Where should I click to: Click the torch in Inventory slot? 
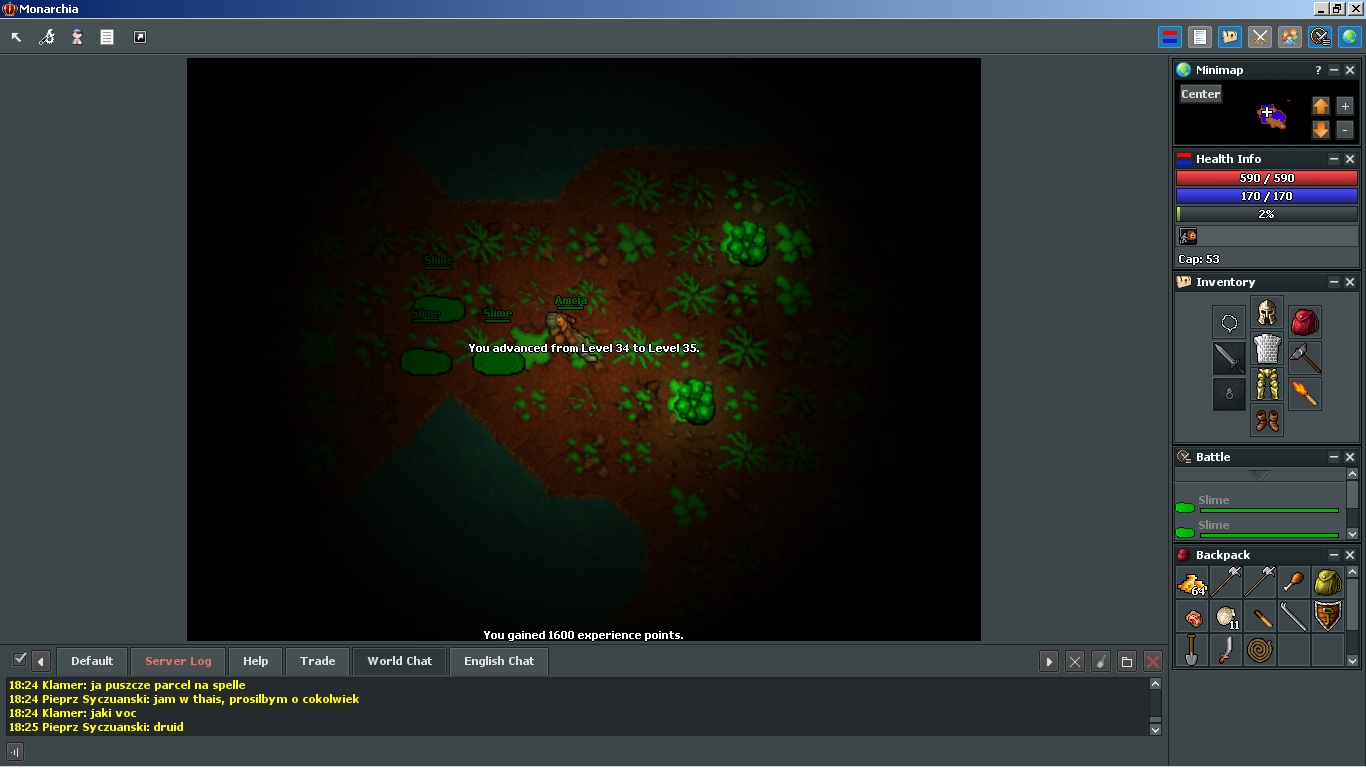pyautogui.click(x=1304, y=394)
